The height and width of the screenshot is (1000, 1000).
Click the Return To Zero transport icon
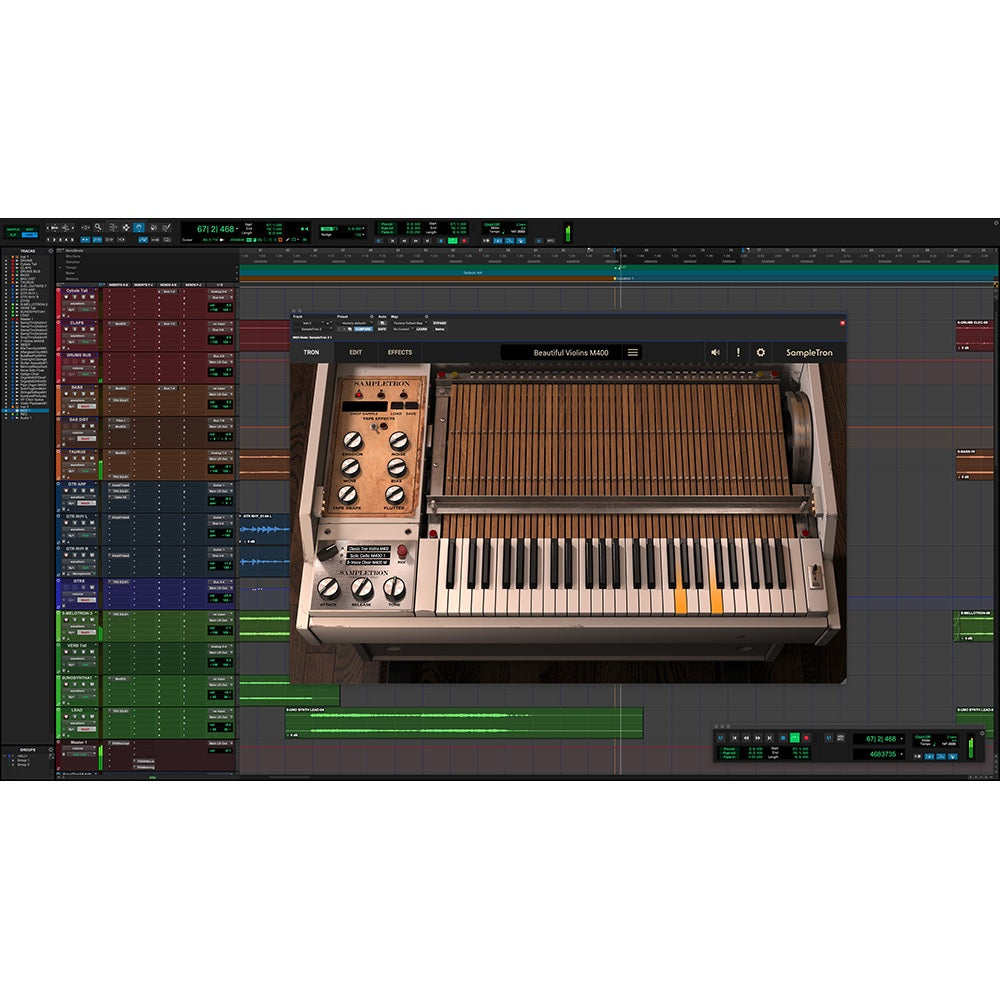pos(734,737)
